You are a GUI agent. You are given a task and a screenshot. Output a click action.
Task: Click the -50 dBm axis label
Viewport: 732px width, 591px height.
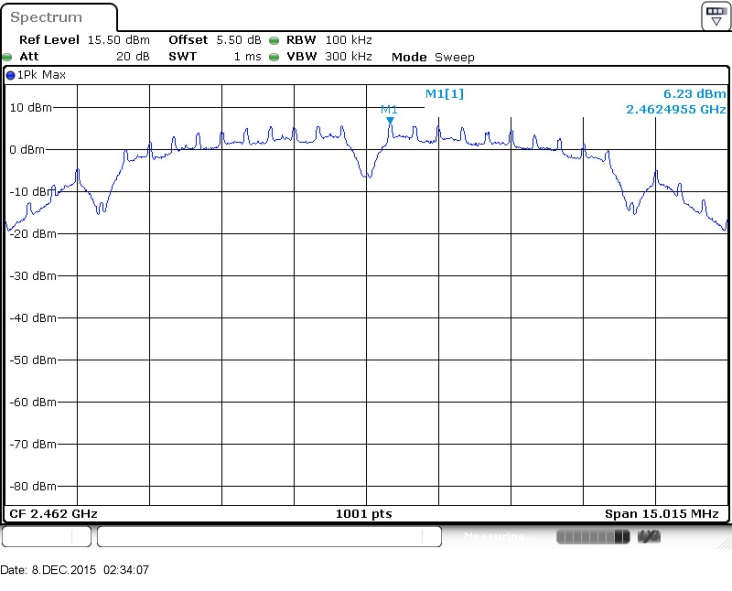(x=33, y=360)
